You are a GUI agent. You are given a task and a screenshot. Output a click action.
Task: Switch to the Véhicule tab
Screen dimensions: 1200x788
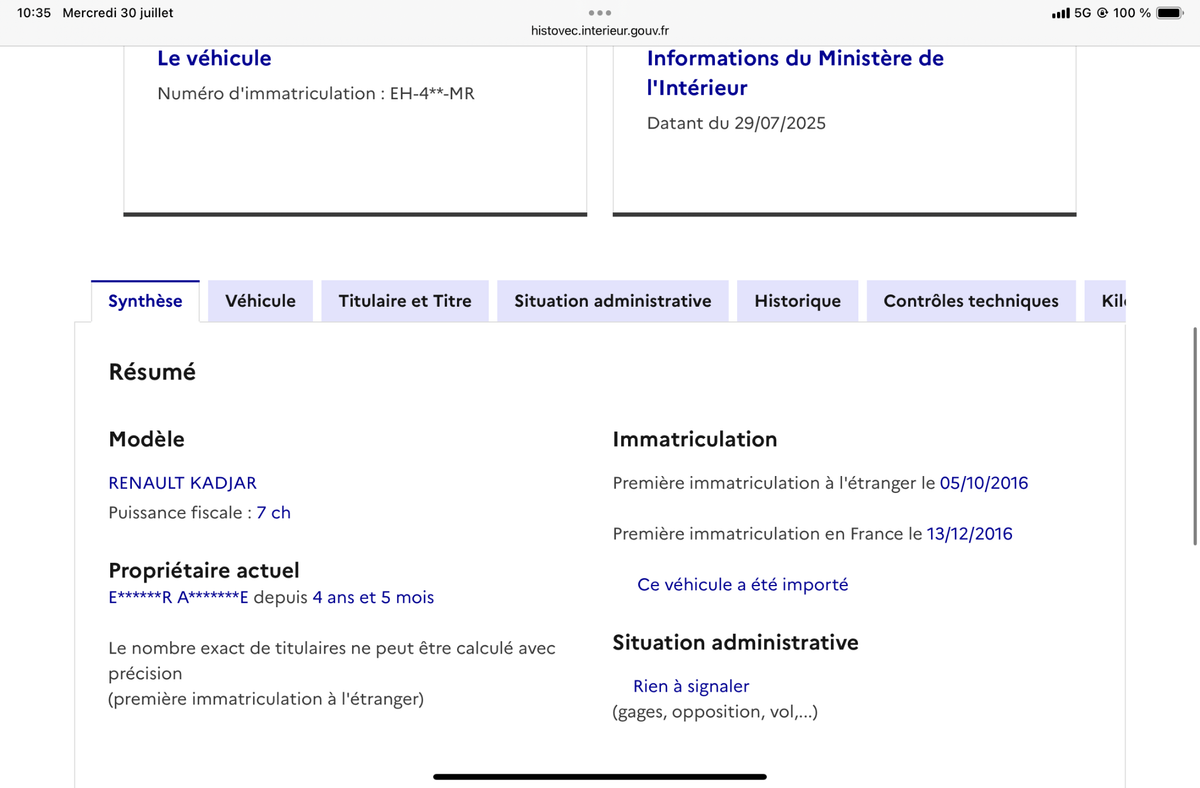coord(260,301)
